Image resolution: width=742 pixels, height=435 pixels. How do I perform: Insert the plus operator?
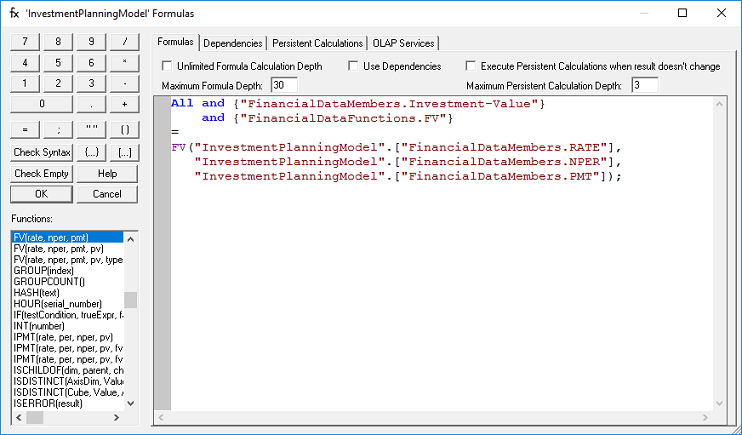(124, 104)
